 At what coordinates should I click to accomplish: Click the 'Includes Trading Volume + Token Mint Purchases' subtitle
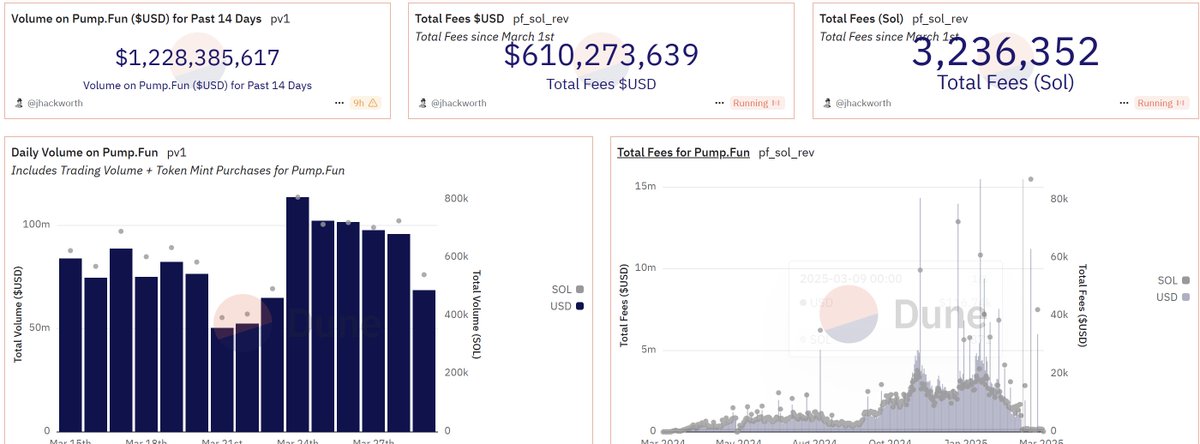pyautogui.click(x=178, y=171)
